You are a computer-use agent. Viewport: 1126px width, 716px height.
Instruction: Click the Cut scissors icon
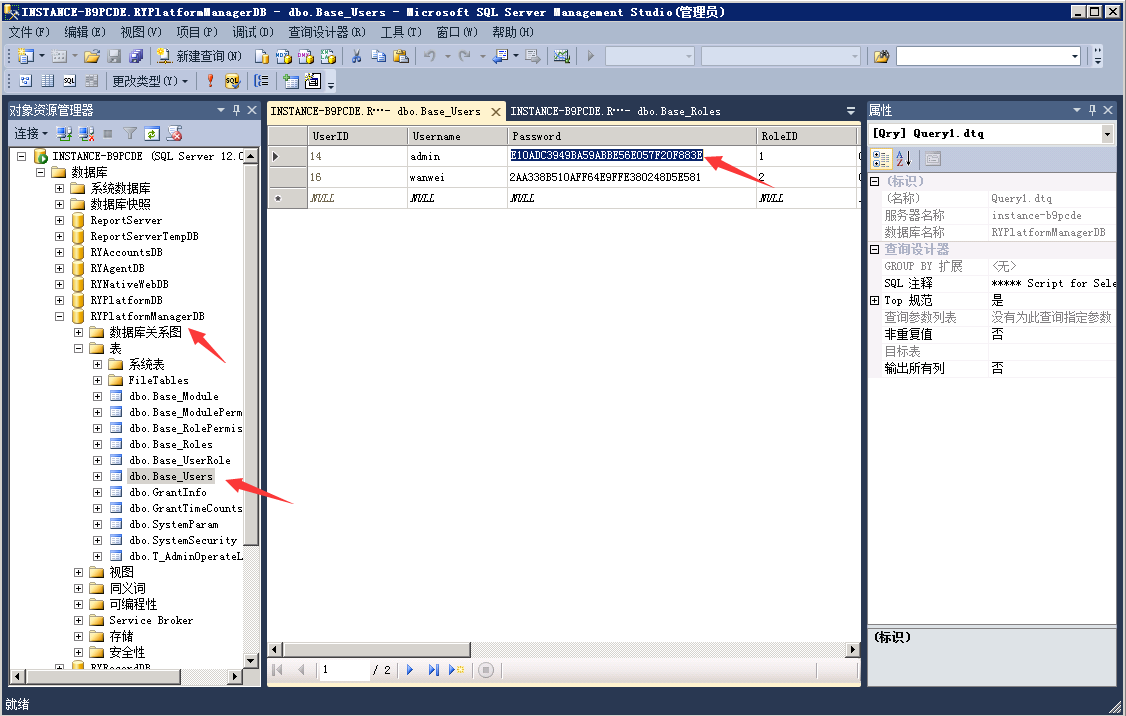[356, 56]
